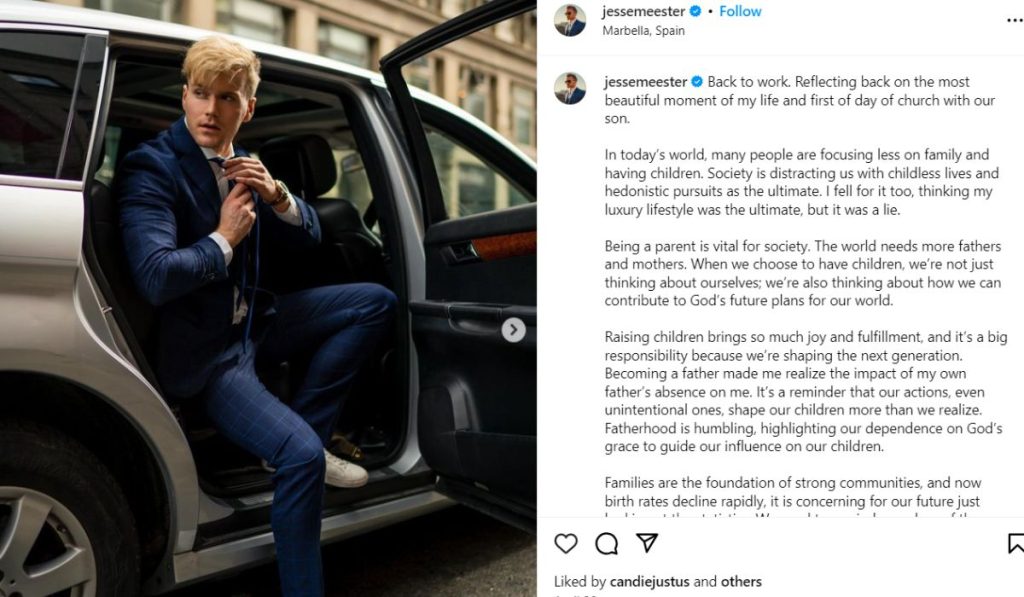This screenshot has height=597, width=1024.
Task: Open jessemeester profile from the header username
Action: click(643, 12)
